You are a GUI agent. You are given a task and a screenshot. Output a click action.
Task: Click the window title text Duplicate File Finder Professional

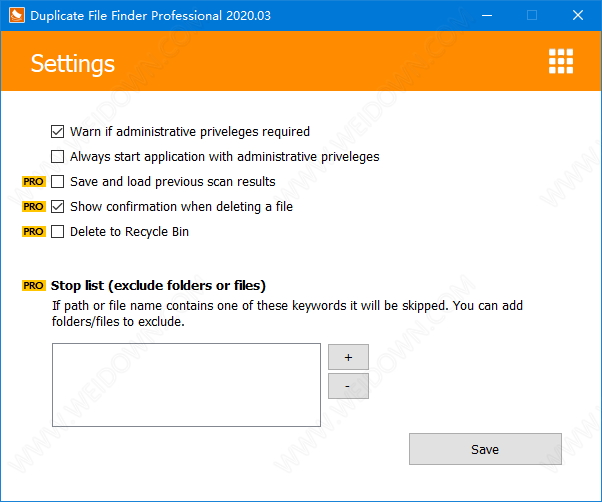[x=149, y=15]
